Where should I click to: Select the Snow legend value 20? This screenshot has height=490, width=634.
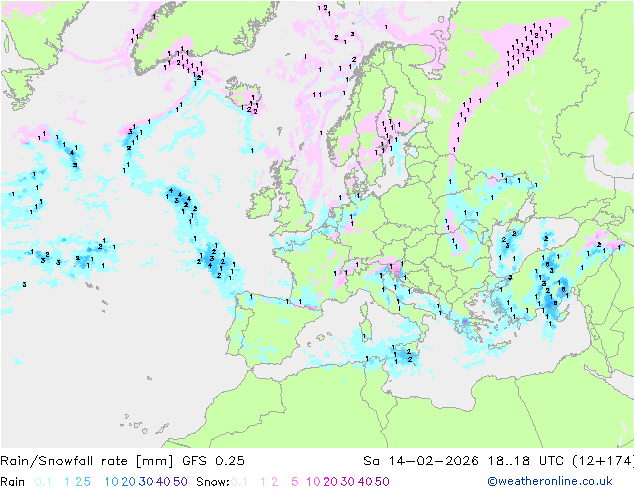tap(330, 482)
